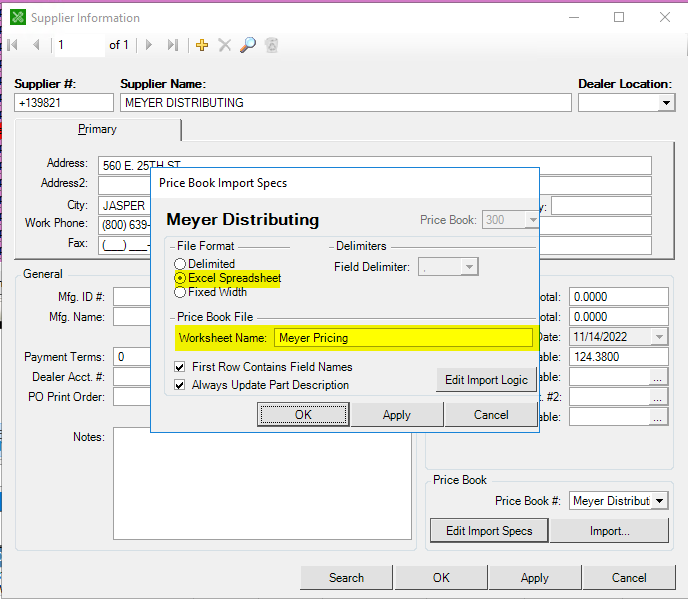Click the Payment Terms field

tap(132, 357)
